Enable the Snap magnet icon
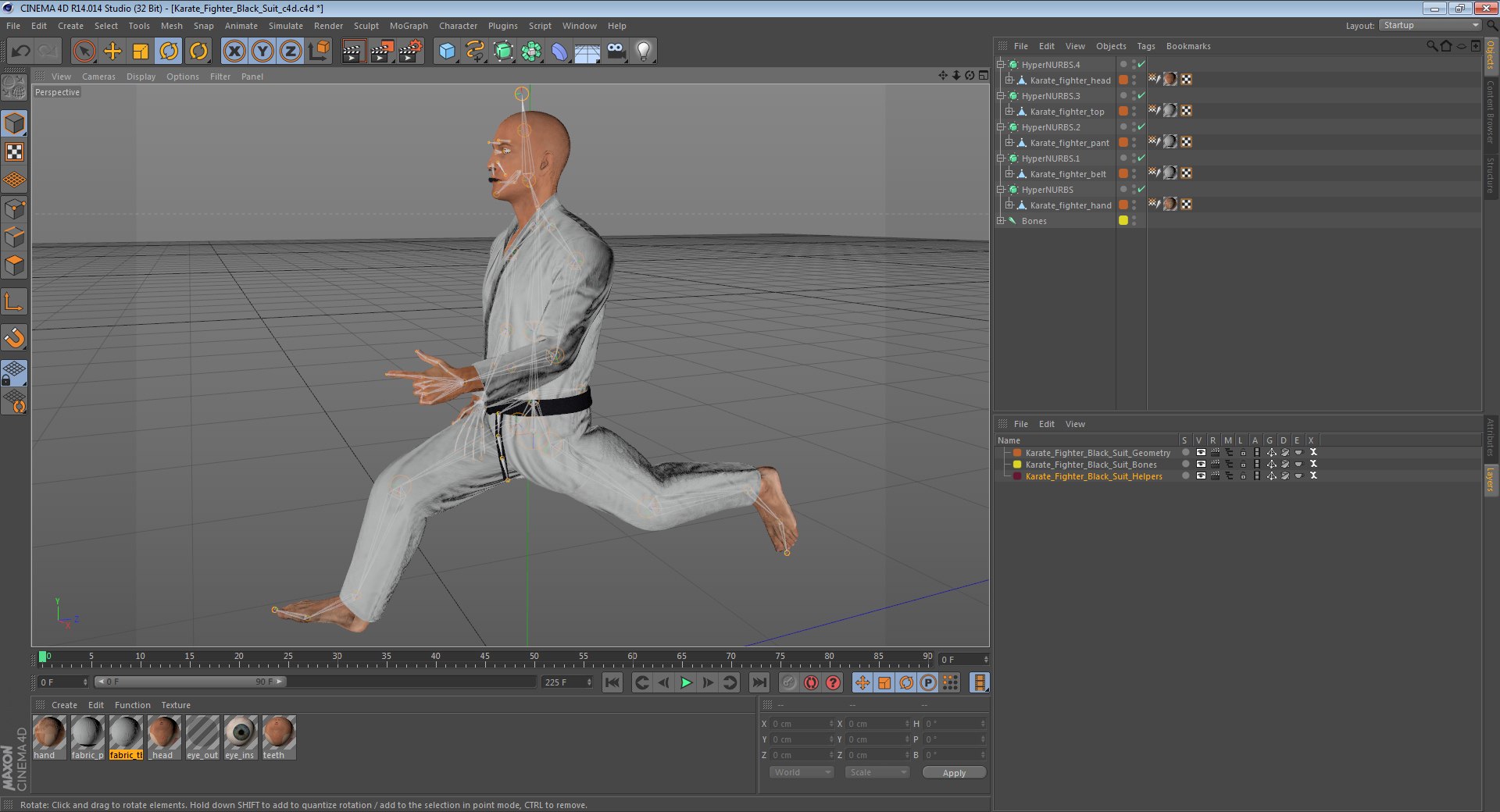Image resolution: width=1500 pixels, height=812 pixels. tap(14, 337)
